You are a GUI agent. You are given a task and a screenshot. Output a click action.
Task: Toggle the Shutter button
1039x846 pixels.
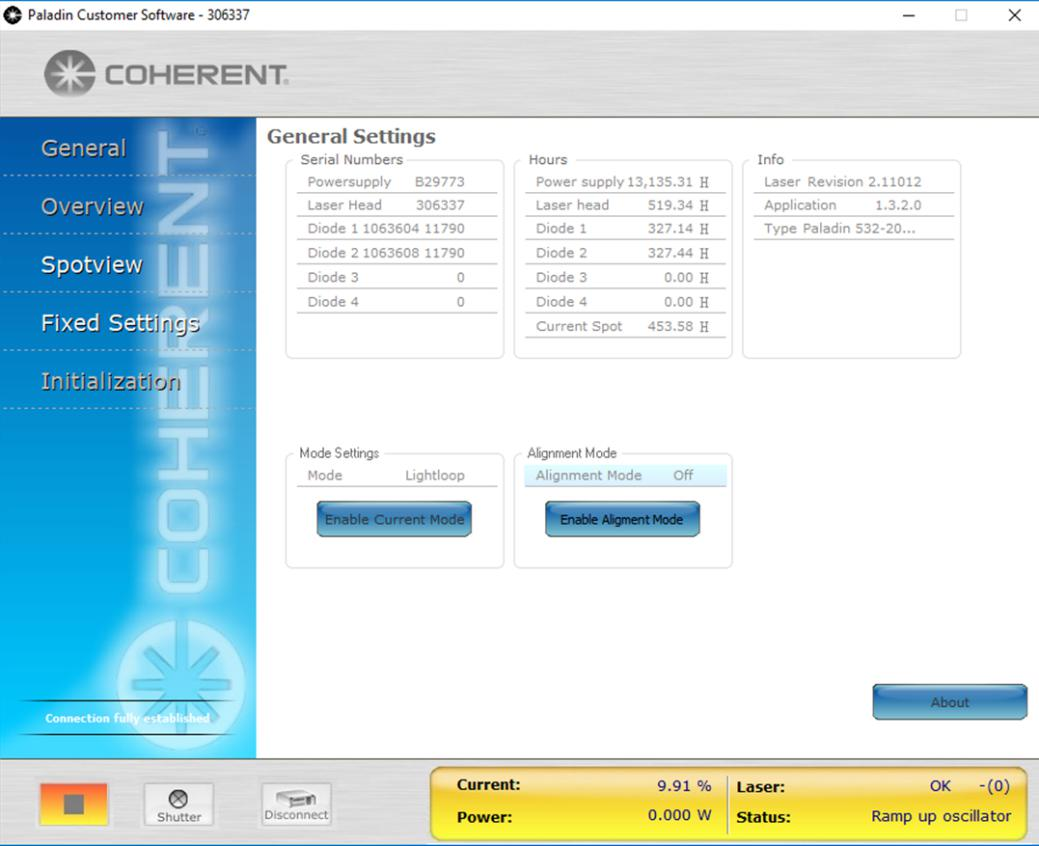click(179, 805)
